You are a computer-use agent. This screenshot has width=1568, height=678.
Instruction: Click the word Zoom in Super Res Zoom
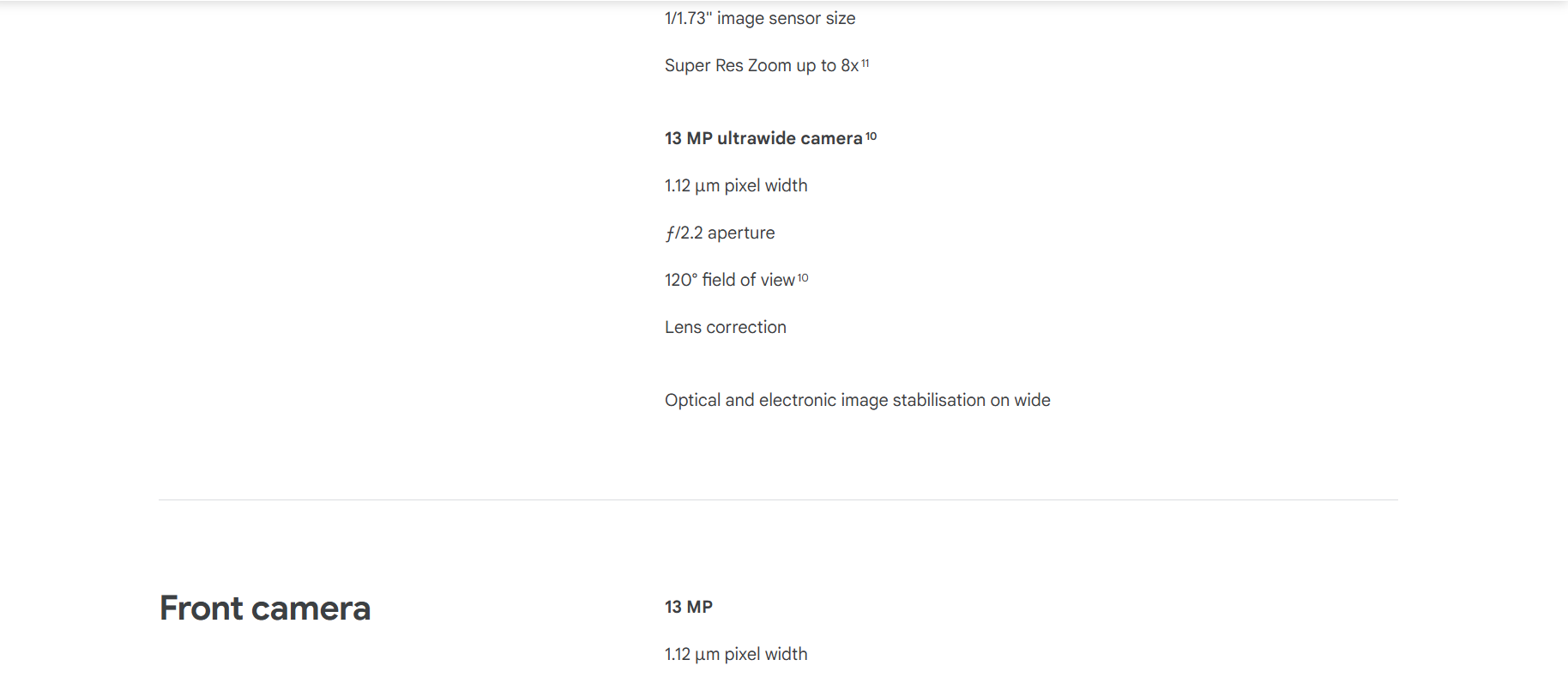(x=769, y=65)
